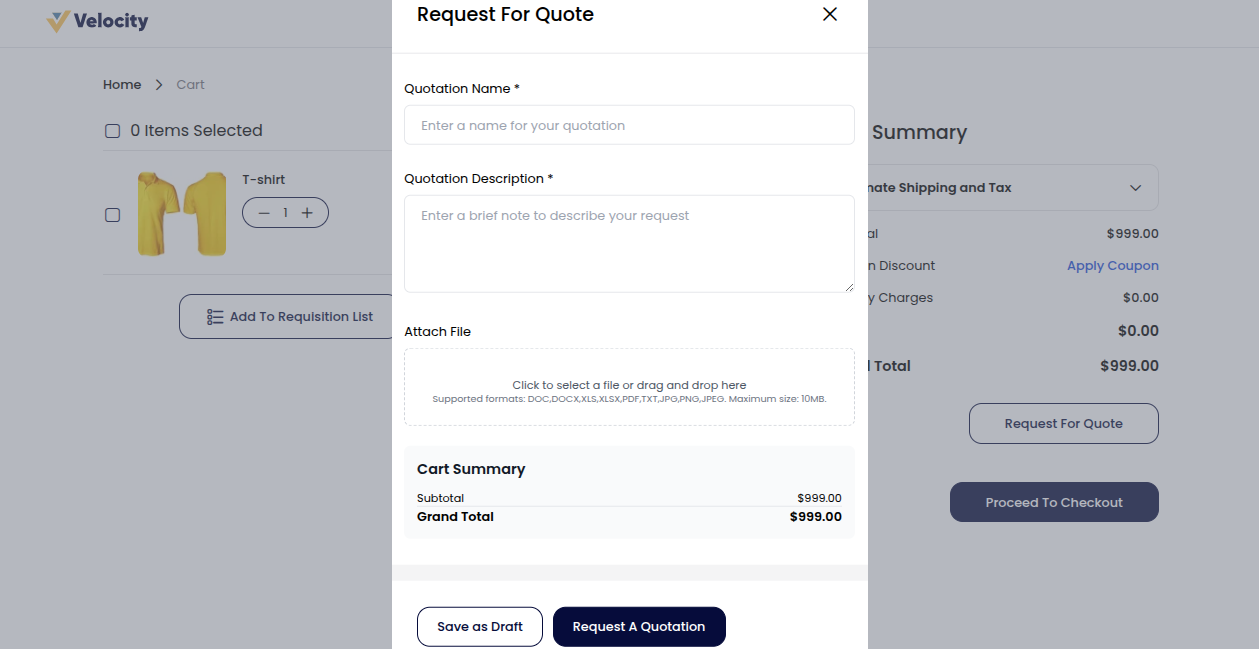This screenshot has width=1259, height=649.
Task: Select the Cart breadcrumb item
Action: pos(190,84)
